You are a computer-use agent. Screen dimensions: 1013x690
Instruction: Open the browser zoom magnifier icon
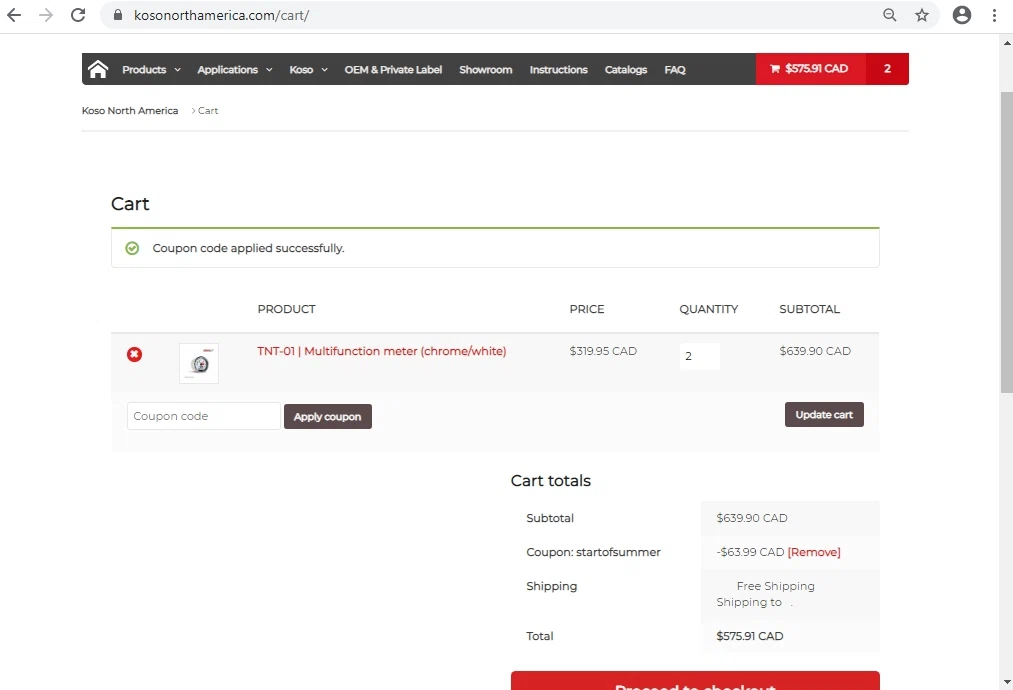coord(890,15)
